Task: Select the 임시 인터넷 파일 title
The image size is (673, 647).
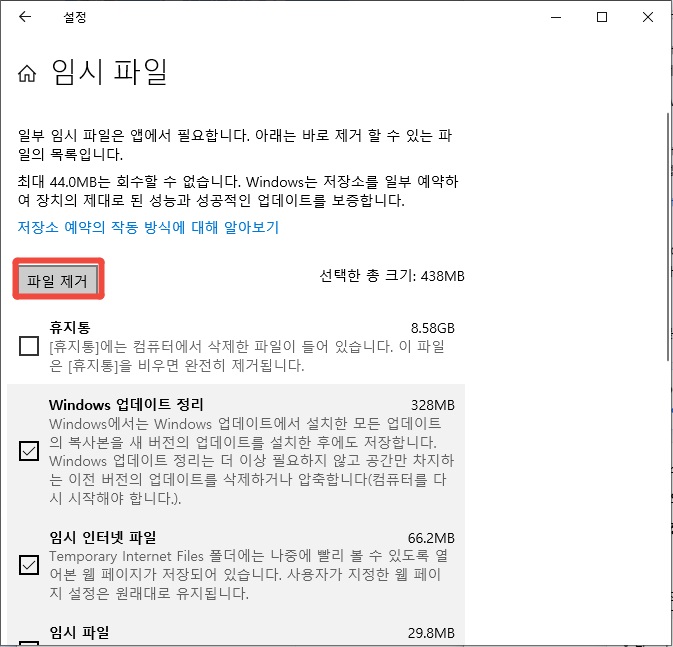Action: 103,537
